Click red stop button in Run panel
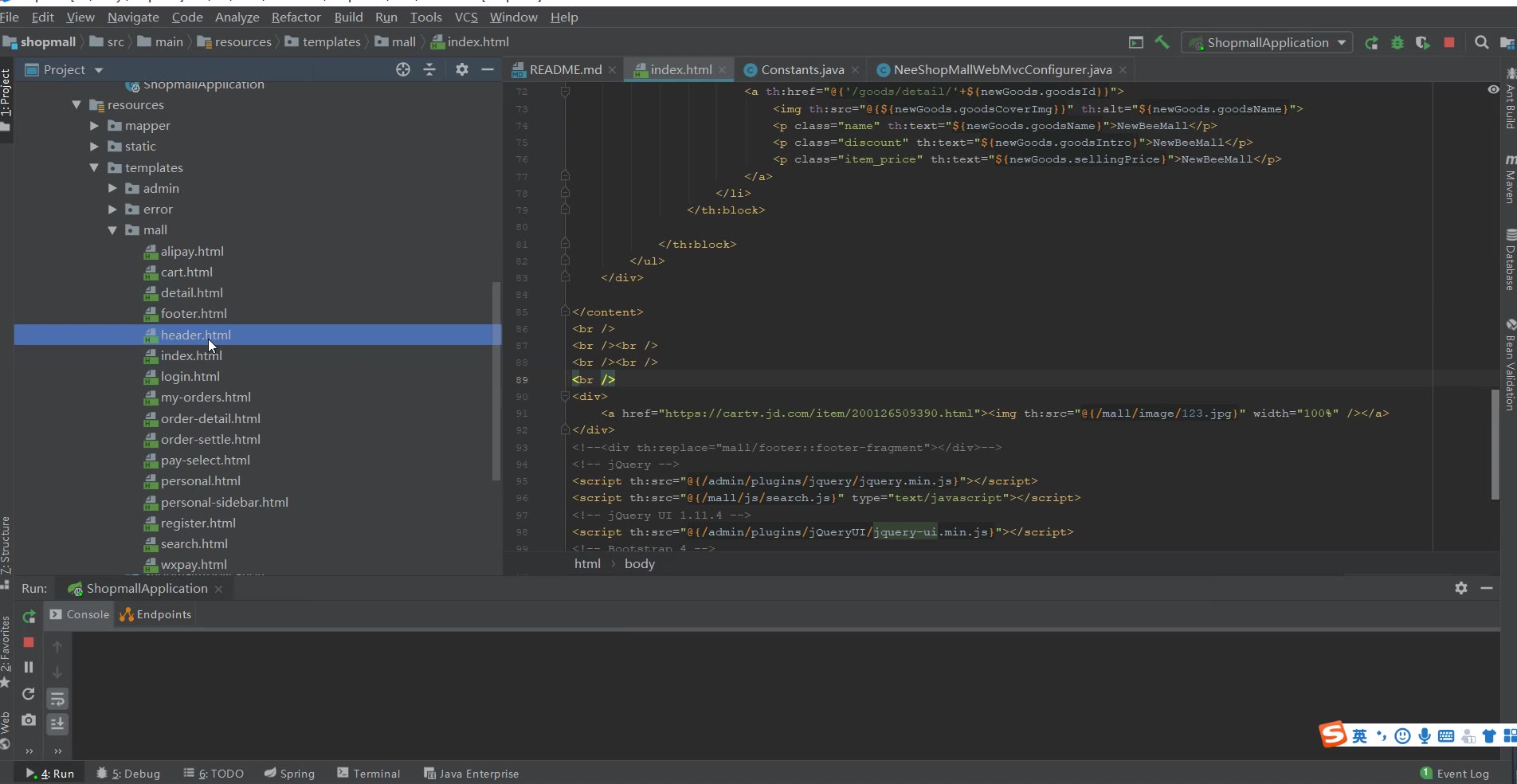 click(29, 642)
